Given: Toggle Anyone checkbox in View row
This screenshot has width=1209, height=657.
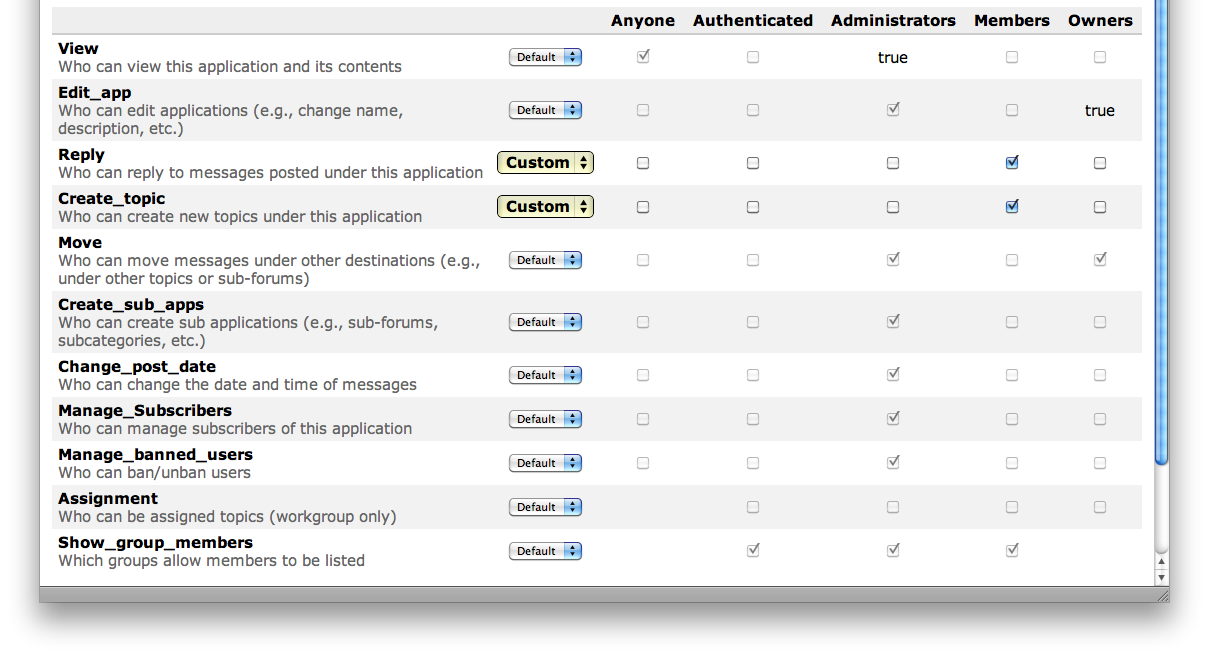Looking at the screenshot, I should (x=643, y=57).
